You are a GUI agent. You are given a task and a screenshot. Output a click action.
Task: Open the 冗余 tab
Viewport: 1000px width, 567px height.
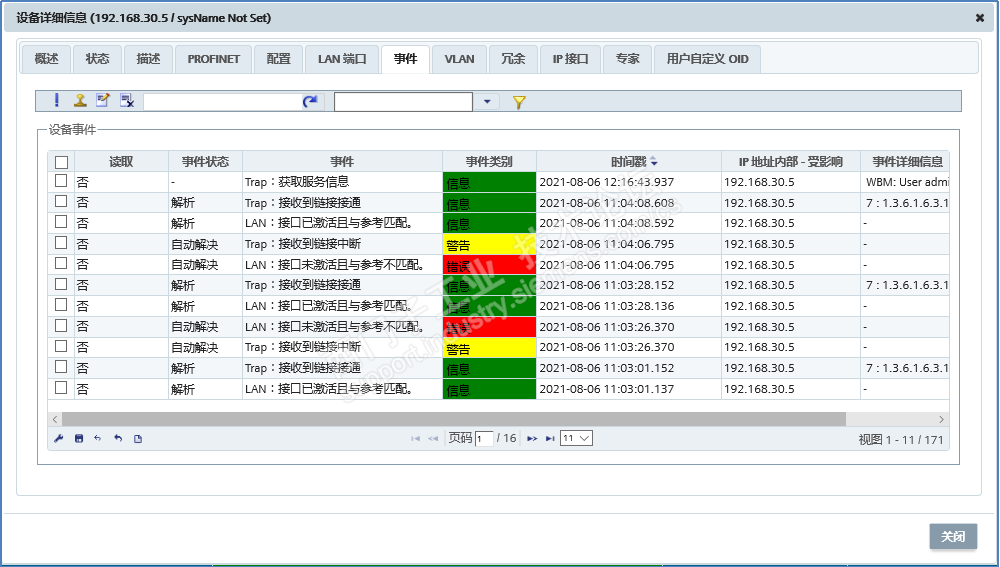click(513, 59)
